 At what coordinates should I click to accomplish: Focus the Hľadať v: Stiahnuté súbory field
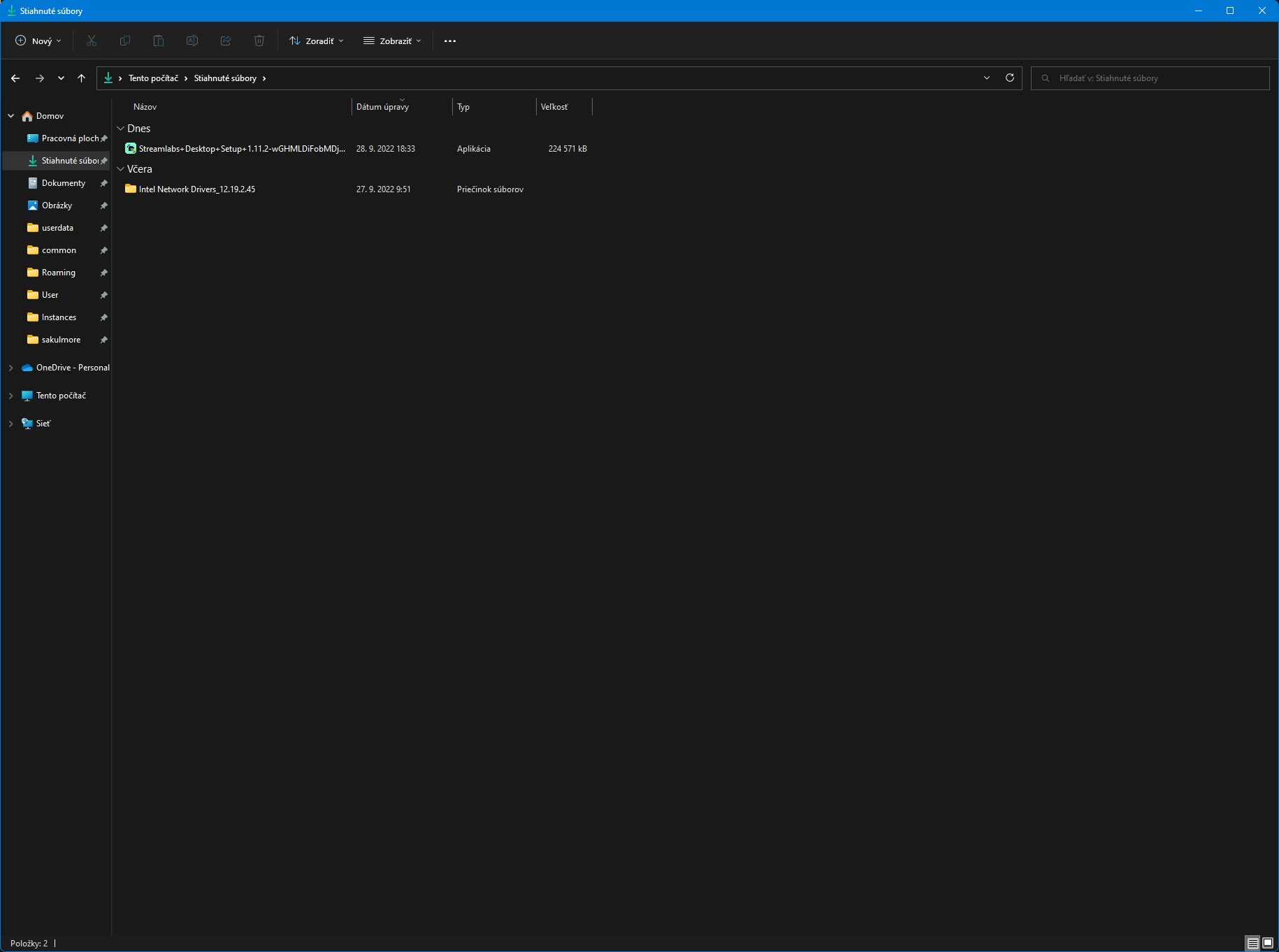[1150, 78]
